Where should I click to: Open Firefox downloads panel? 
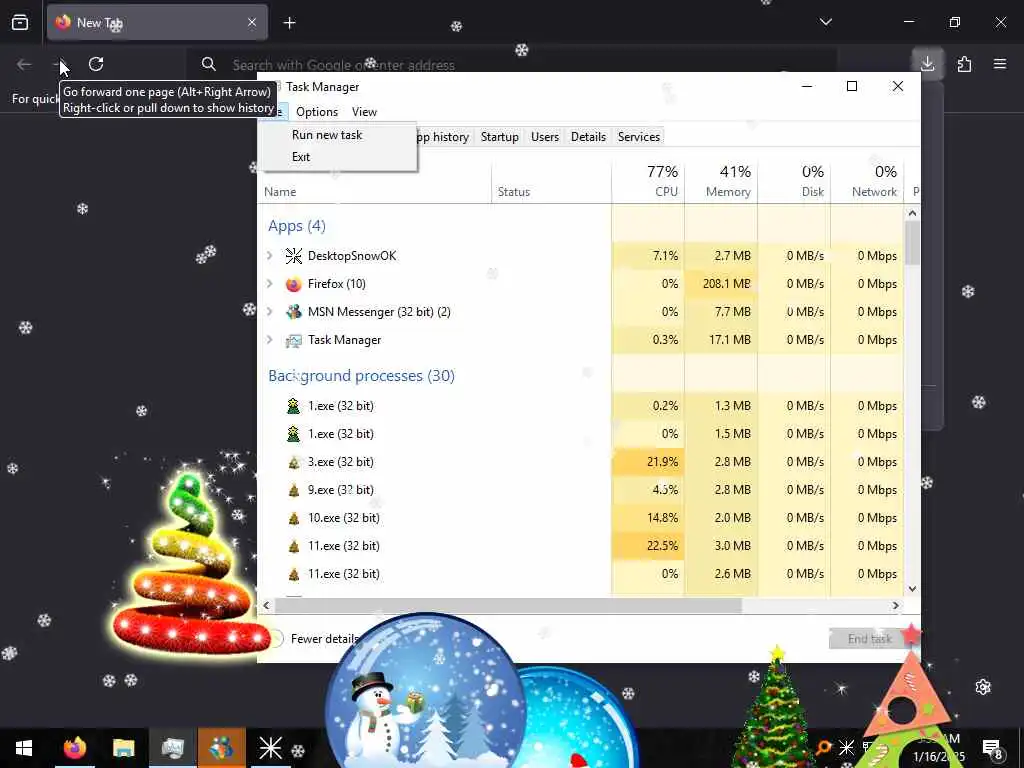tap(927, 64)
